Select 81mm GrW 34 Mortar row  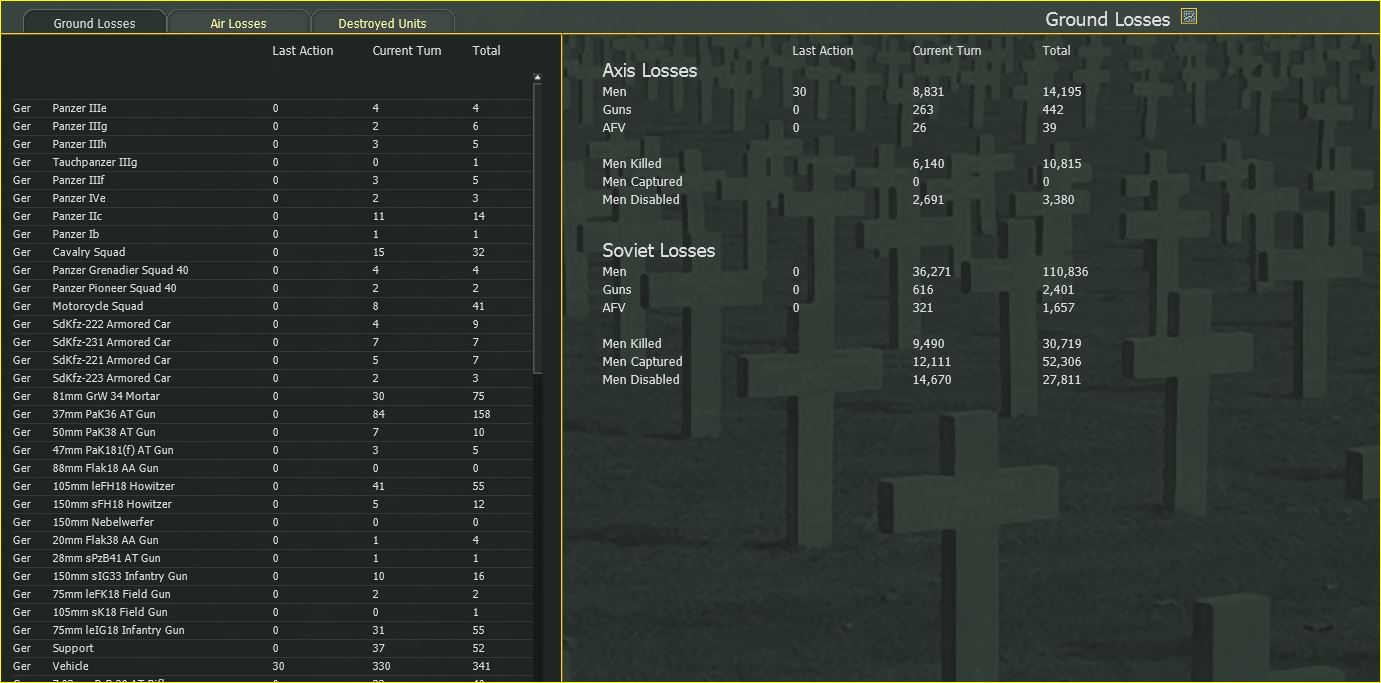(270, 396)
